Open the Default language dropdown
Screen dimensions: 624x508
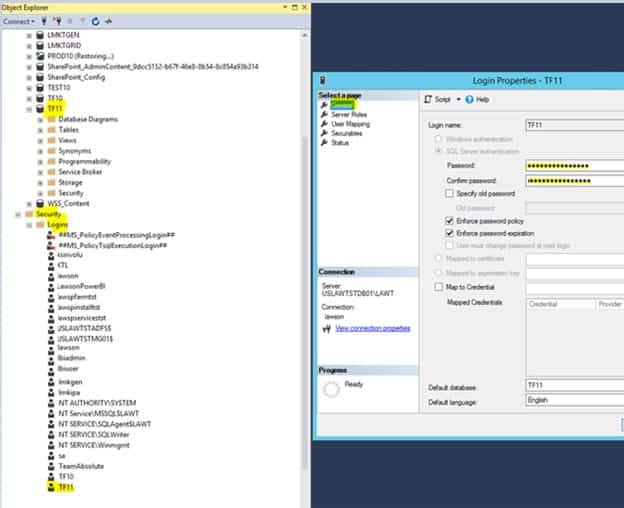point(575,400)
